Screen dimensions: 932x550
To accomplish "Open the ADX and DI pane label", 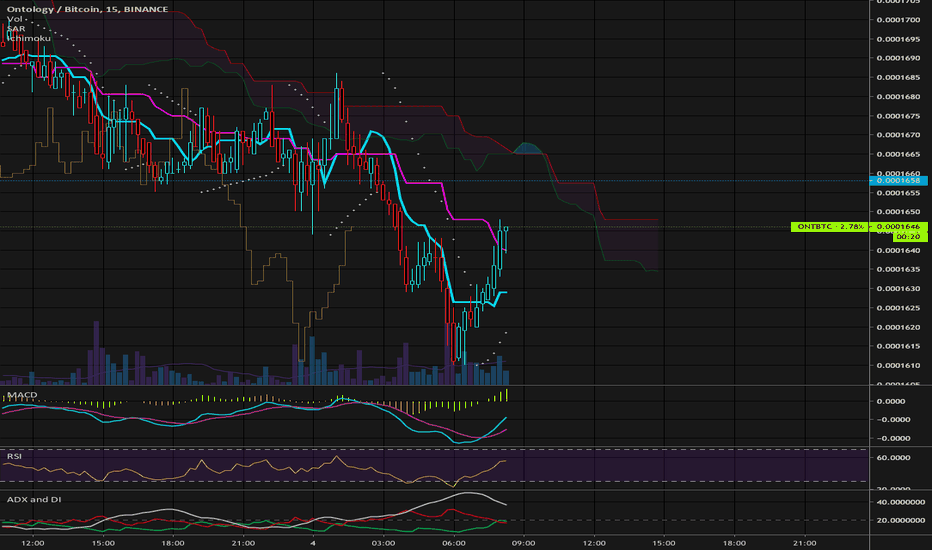I will (x=34, y=499).
